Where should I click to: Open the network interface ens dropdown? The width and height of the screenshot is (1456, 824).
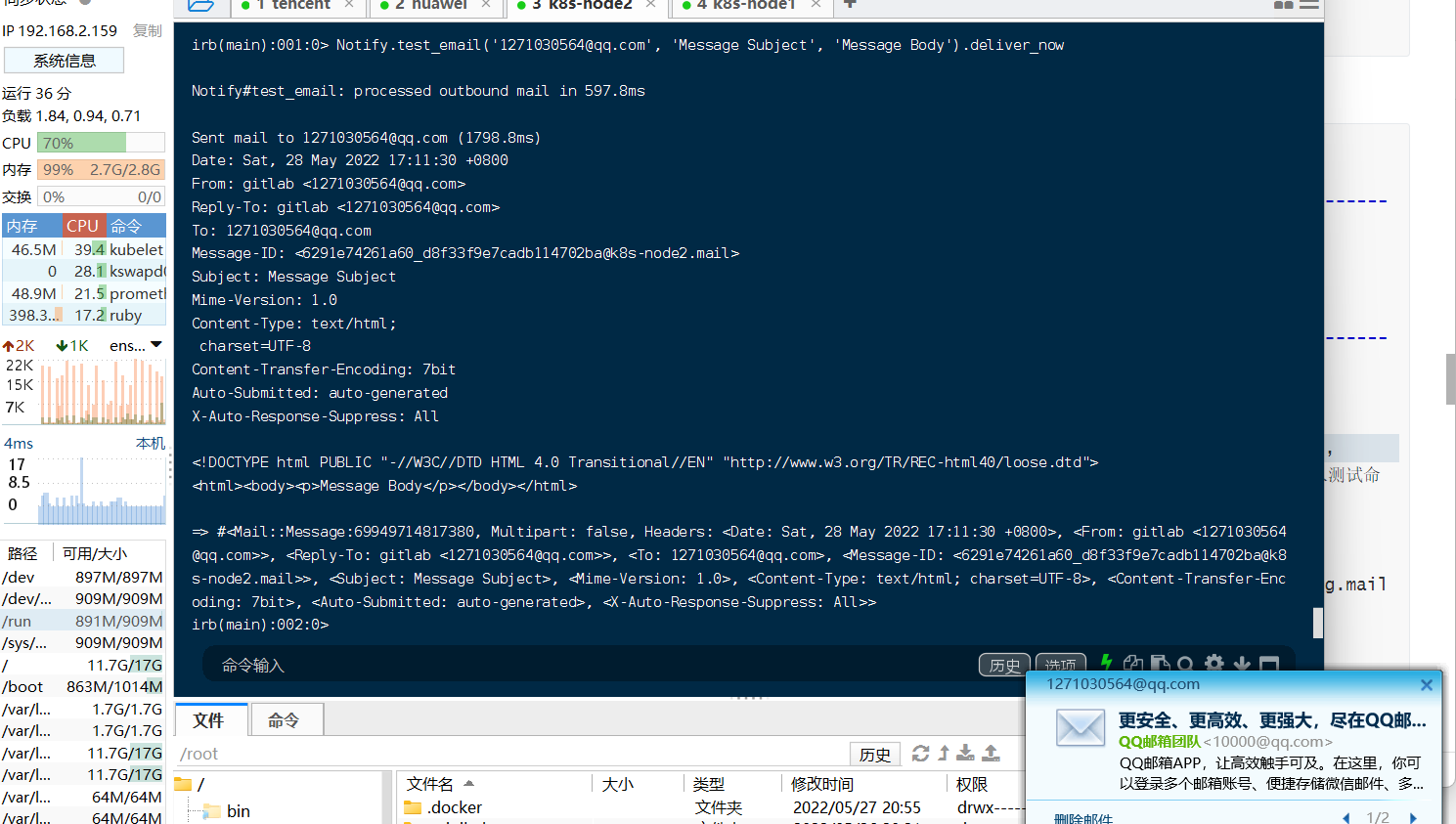136,345
